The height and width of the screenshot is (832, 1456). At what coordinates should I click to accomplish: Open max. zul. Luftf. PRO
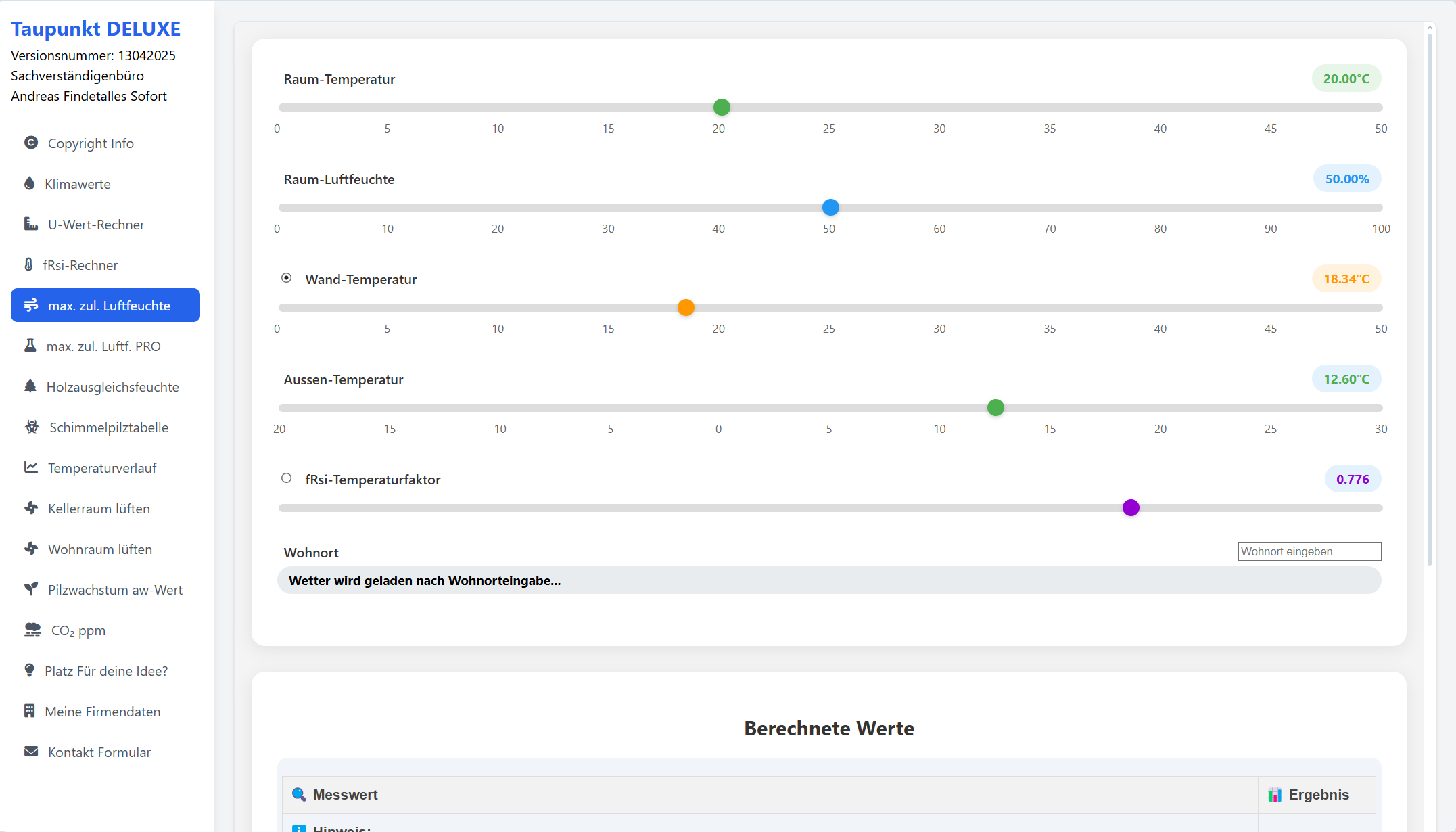(x=105, y=346)
